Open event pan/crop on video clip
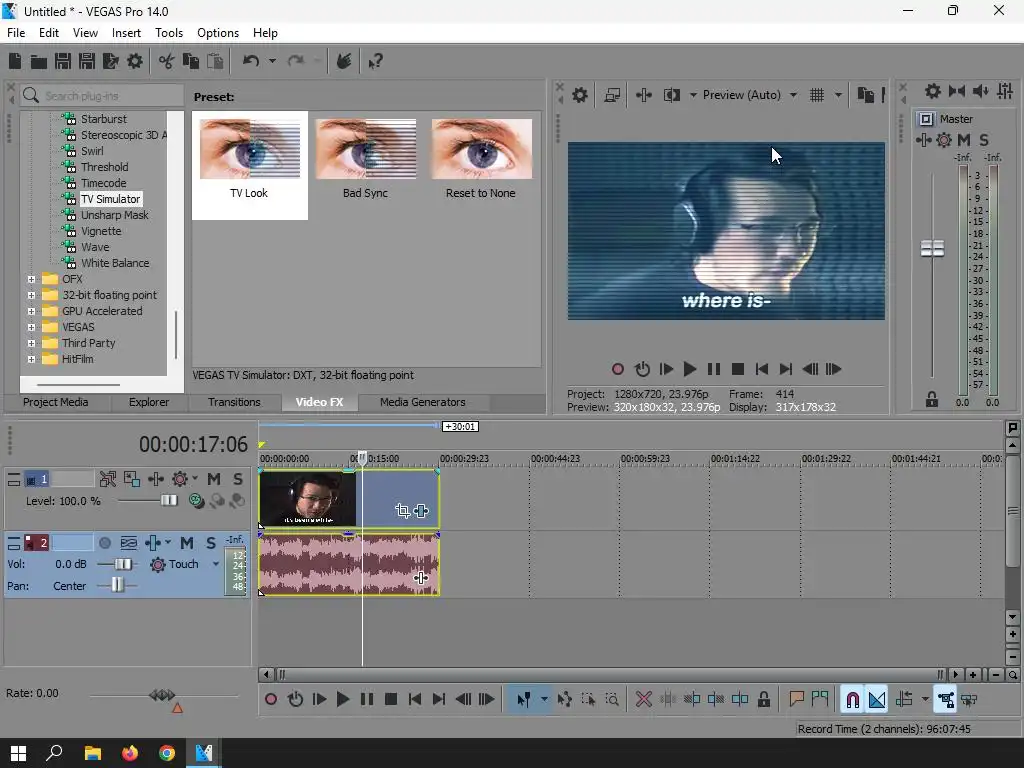The image size is (1024, 768). [x=402, y=511]
